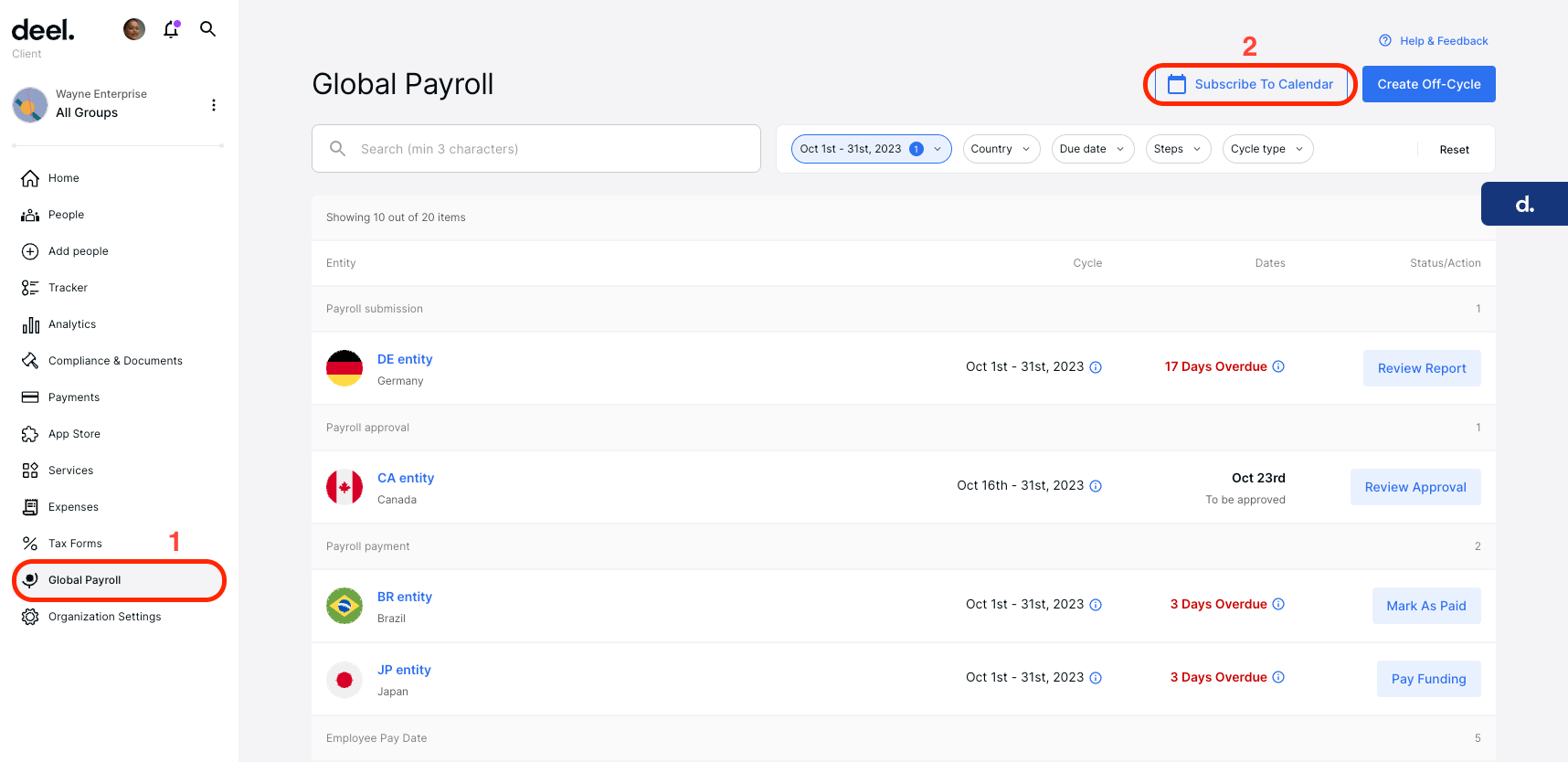Click Mark As Paid for BR entity
Screen dimensions: 1568x762
tap(1426, 606)
